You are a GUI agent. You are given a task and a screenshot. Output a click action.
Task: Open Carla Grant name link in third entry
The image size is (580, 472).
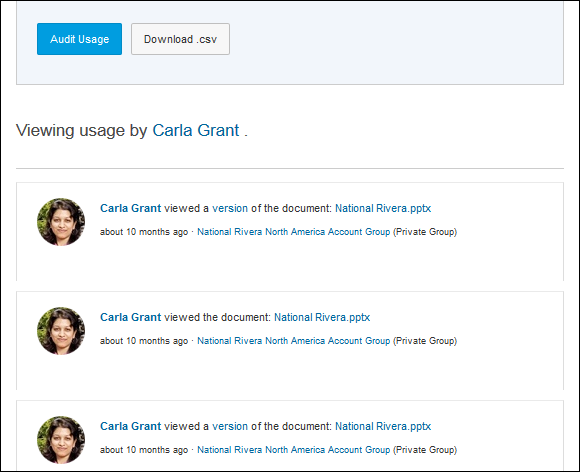(131, 426)
